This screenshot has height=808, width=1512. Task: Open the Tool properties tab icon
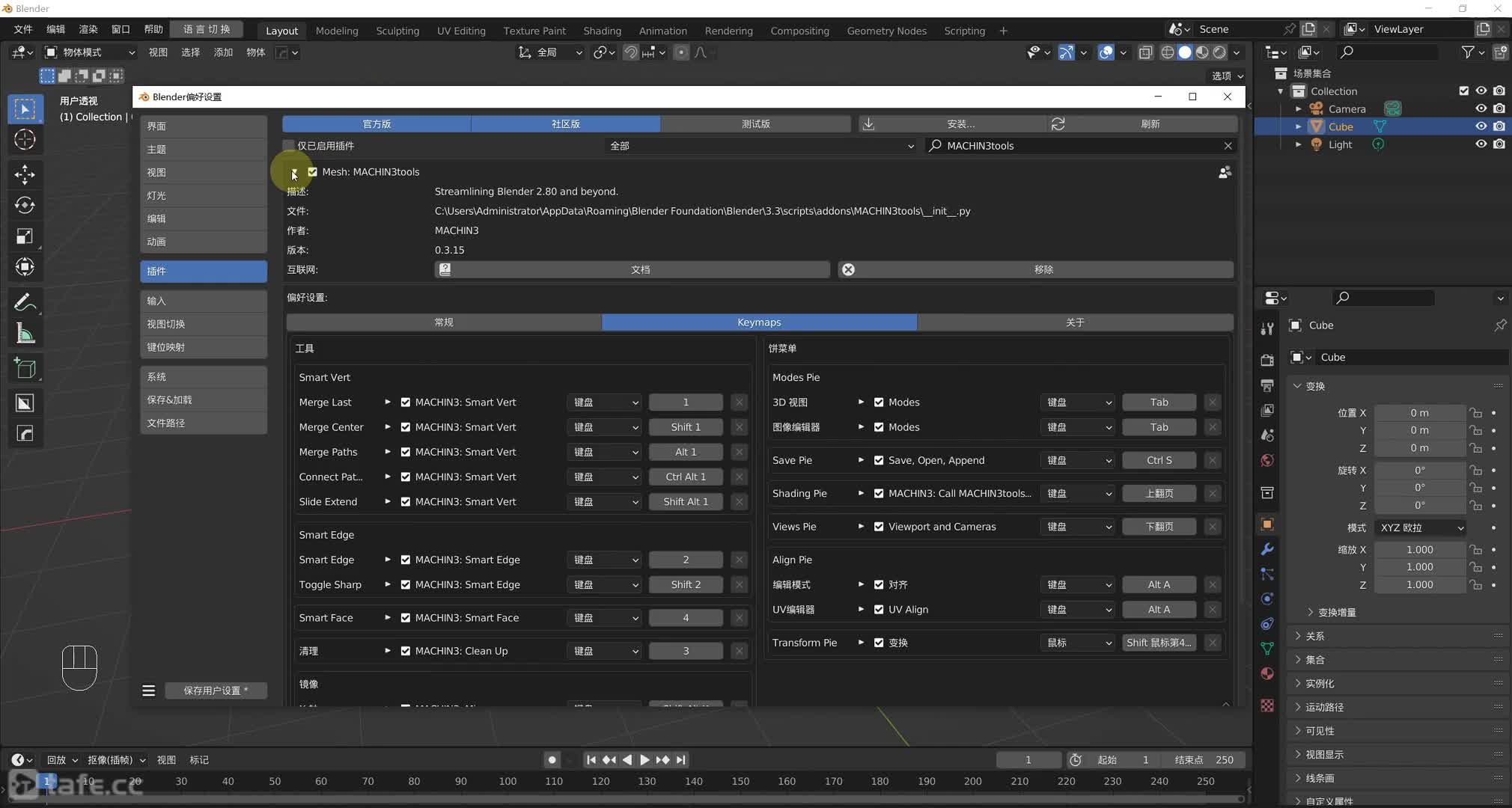[x=1267, y=328]
